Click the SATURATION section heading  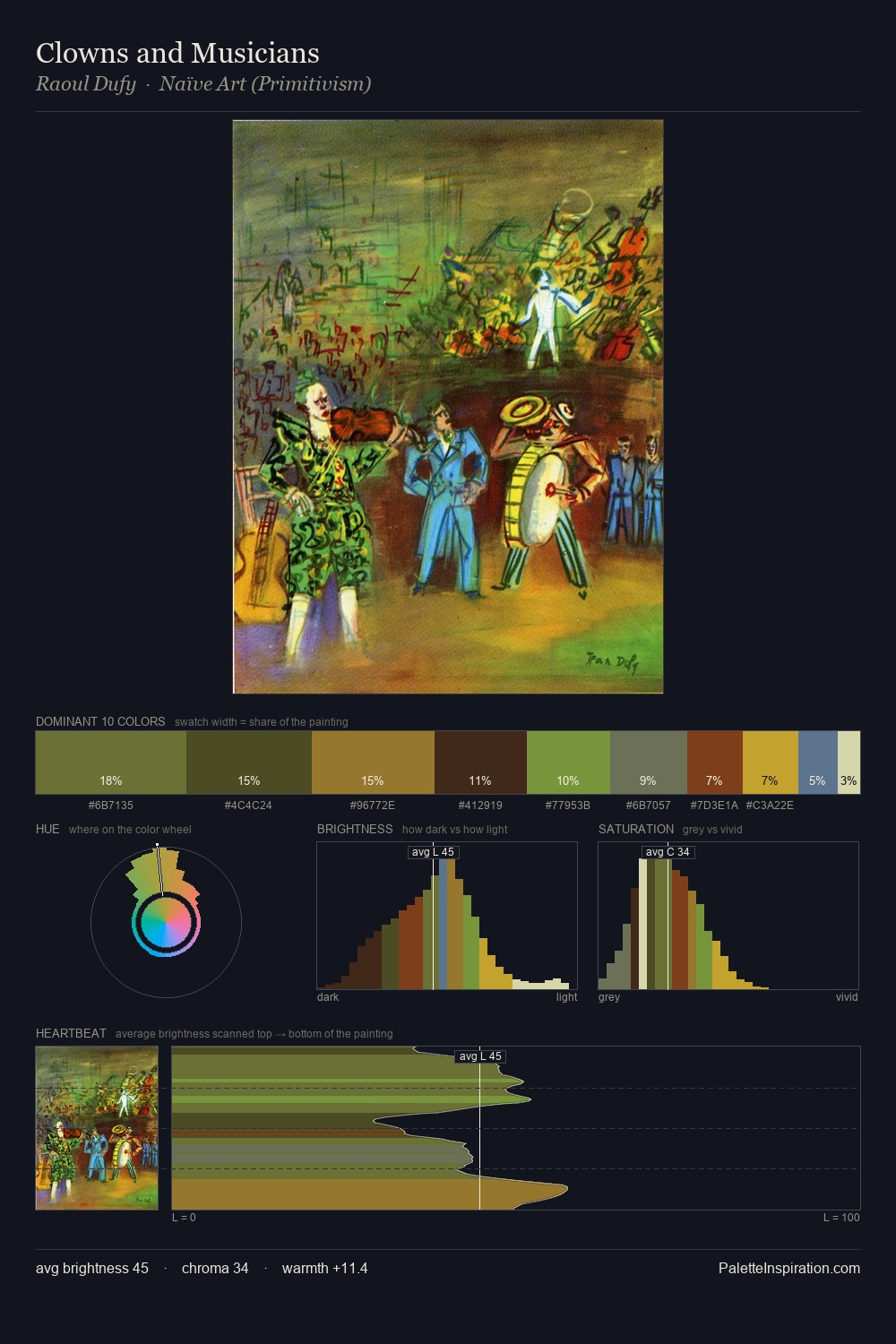[636, 830]
